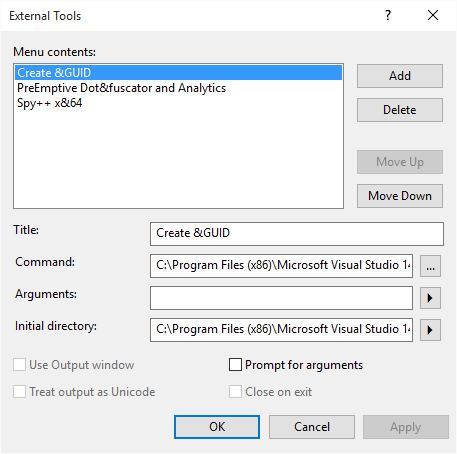The width and height of the screenshot is (457, 454).
Task: Browse for command with ellipsis button
Action: (430, 266)
